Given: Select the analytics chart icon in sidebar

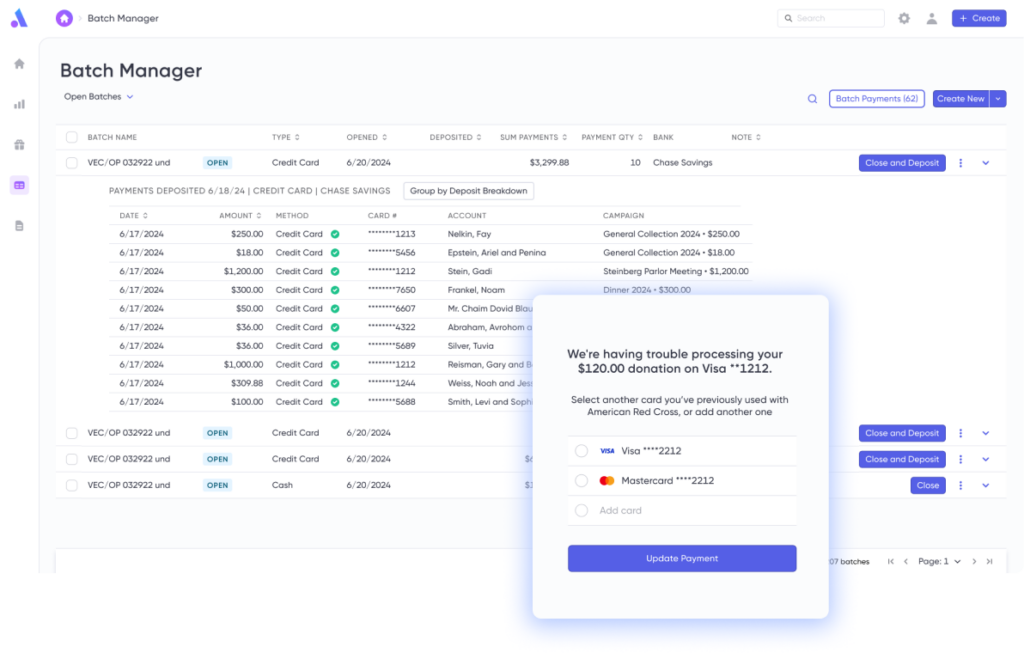Looking at the screenshot, I should coord(18,103).
